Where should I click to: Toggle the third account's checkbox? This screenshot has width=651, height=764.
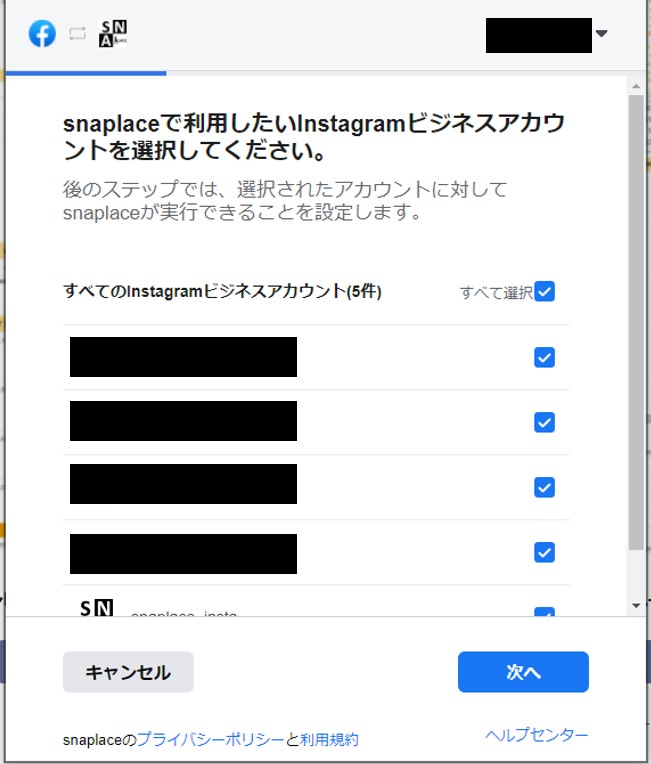544,487
